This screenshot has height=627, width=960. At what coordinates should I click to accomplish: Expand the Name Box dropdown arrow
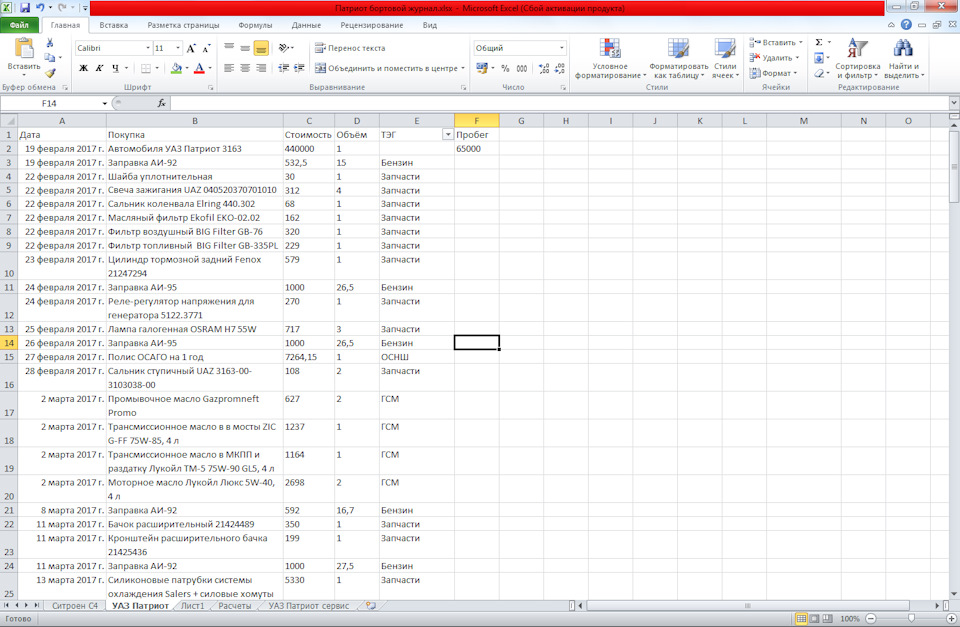pos(105,103)
